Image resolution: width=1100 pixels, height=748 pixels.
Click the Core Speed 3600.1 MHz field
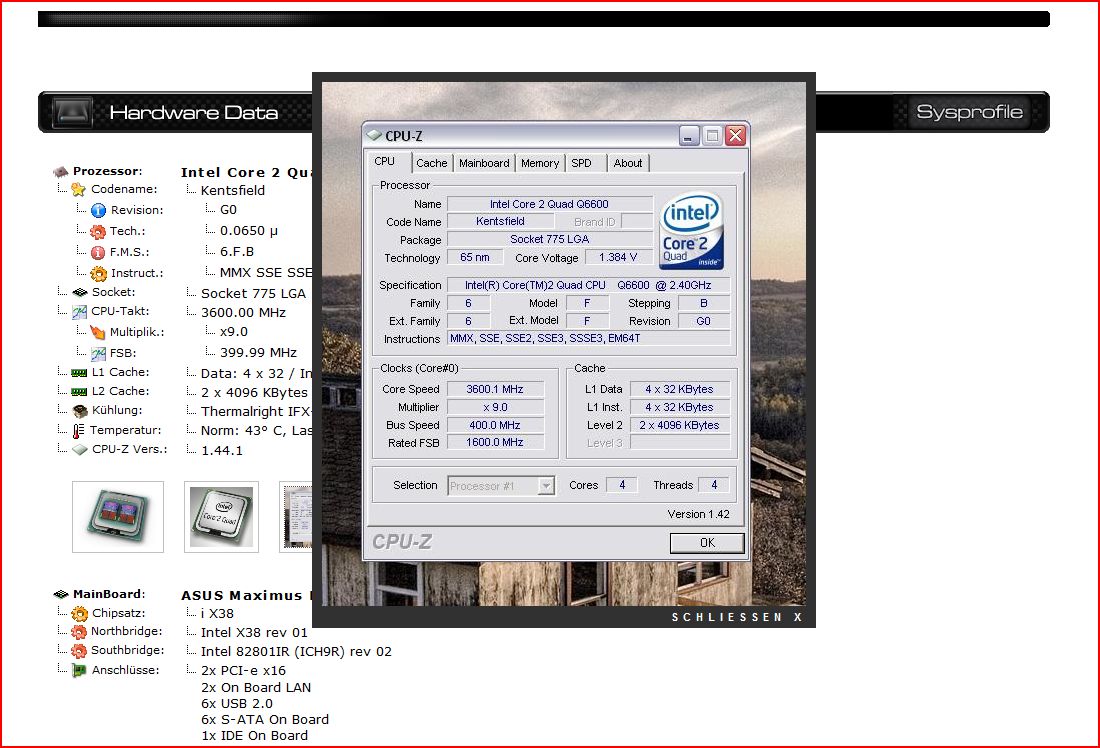[495, 389]
